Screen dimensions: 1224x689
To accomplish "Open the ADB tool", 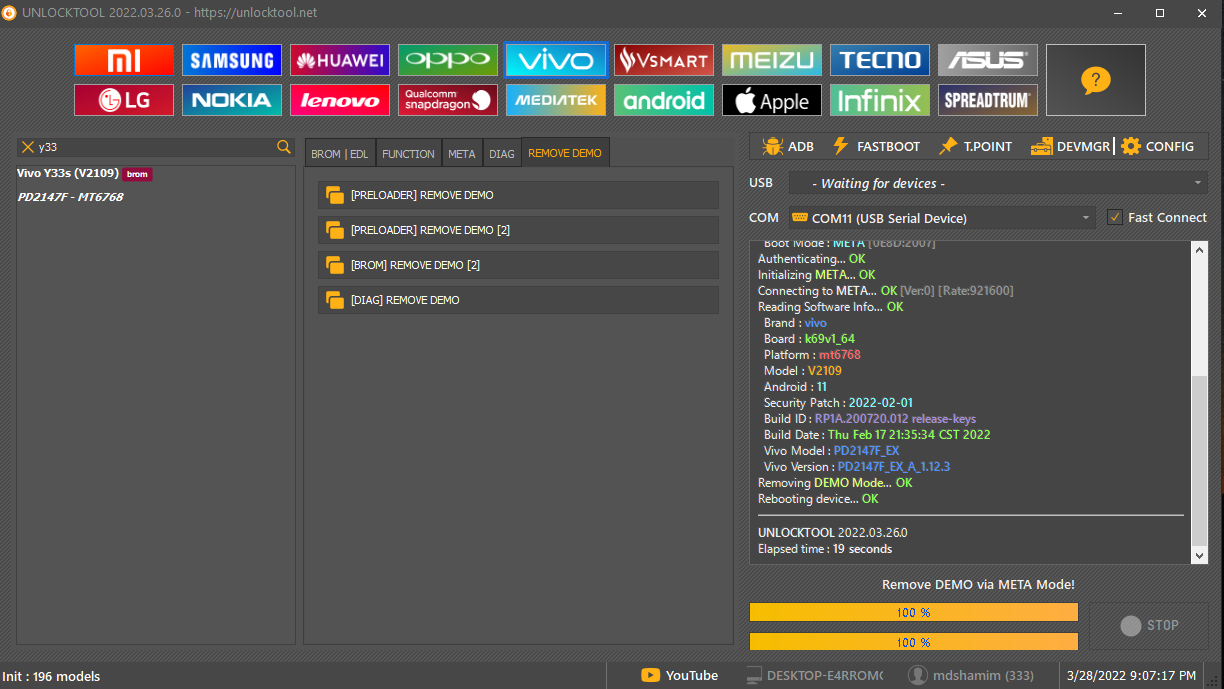I will coord(788,146).
